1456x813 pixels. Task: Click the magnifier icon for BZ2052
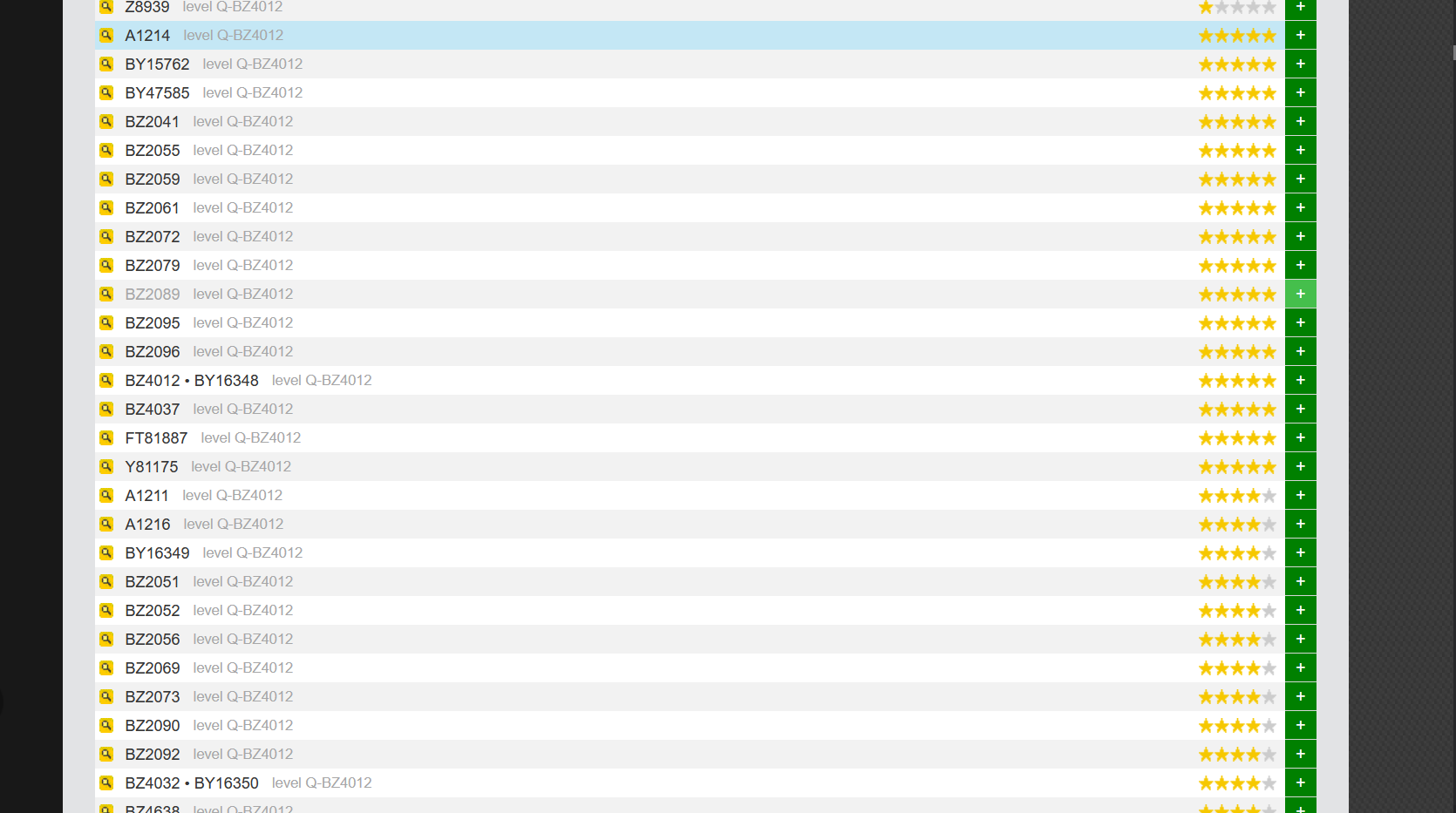[106, 611]
